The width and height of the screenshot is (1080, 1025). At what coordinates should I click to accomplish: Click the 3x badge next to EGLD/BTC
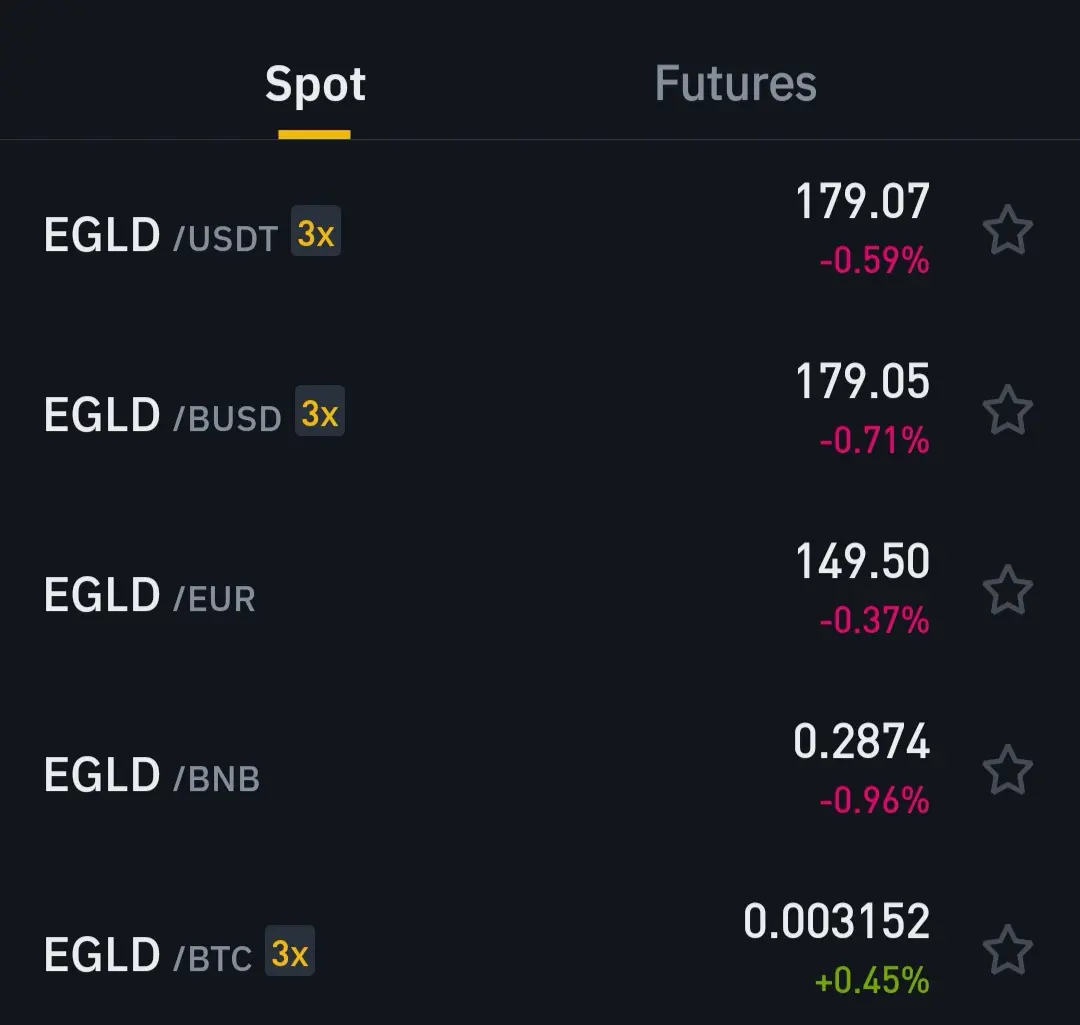click(289, 951)
